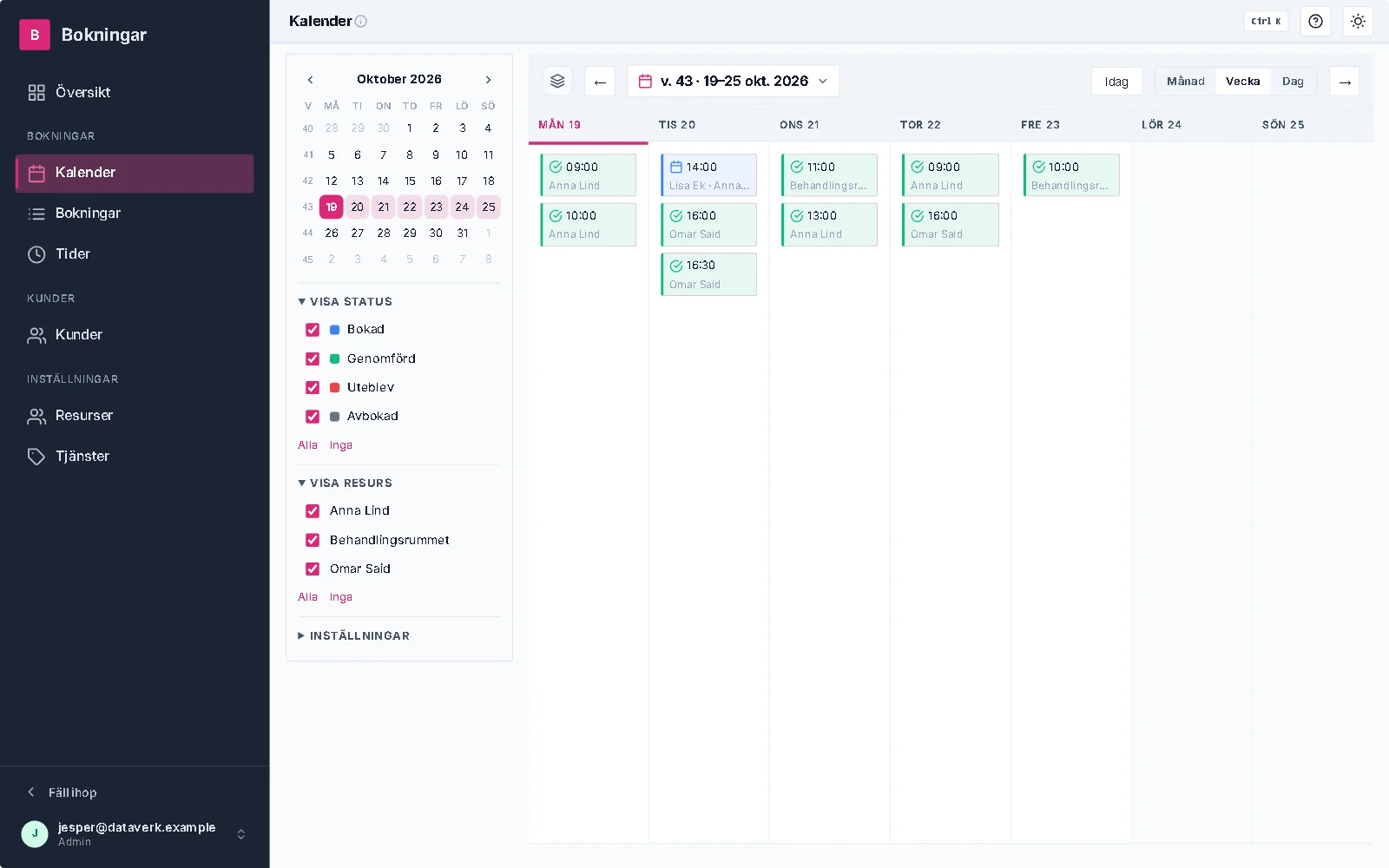Image resolution: width=1389 pixels, height=868 pixels.
Task: Collapse the Visa status section
Action: pos(346,302)
